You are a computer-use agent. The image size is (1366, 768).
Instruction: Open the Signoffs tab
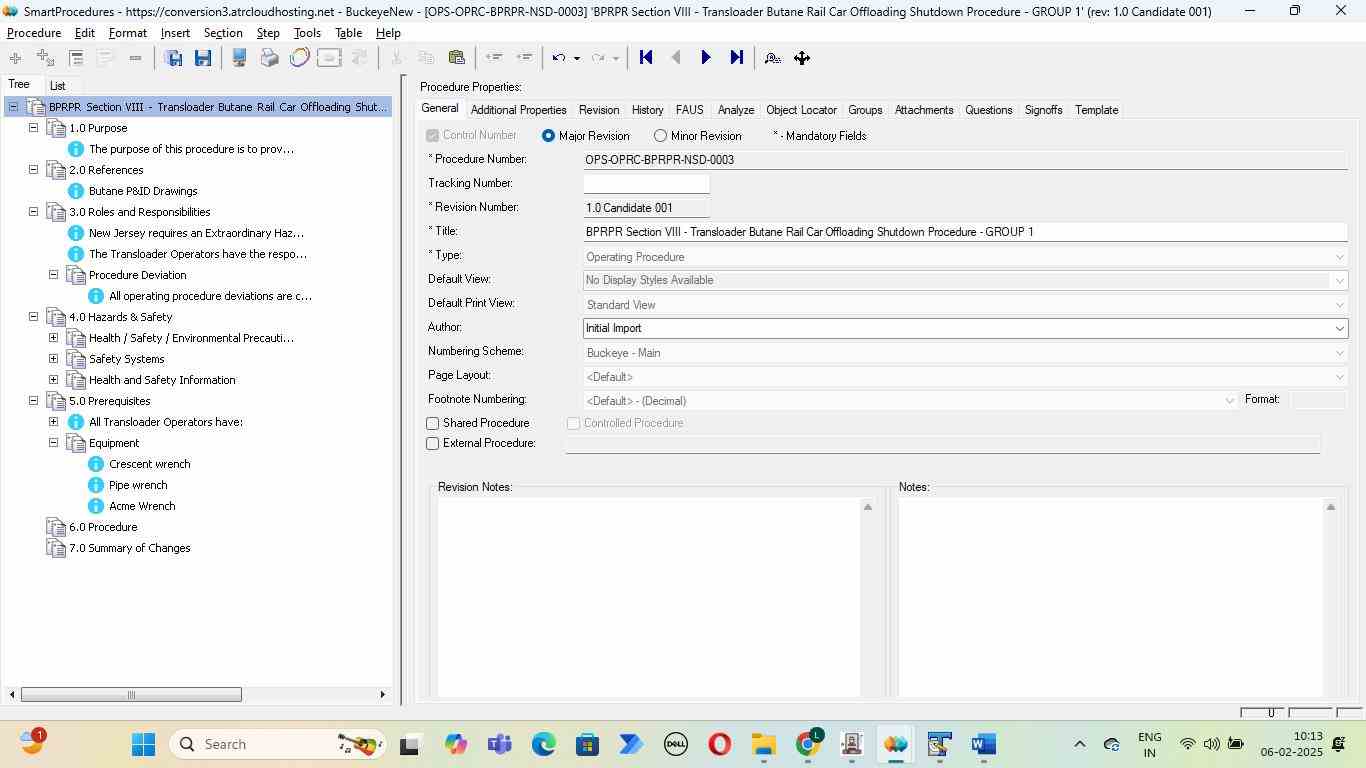pyautogui.click(x=1043, y=110)
